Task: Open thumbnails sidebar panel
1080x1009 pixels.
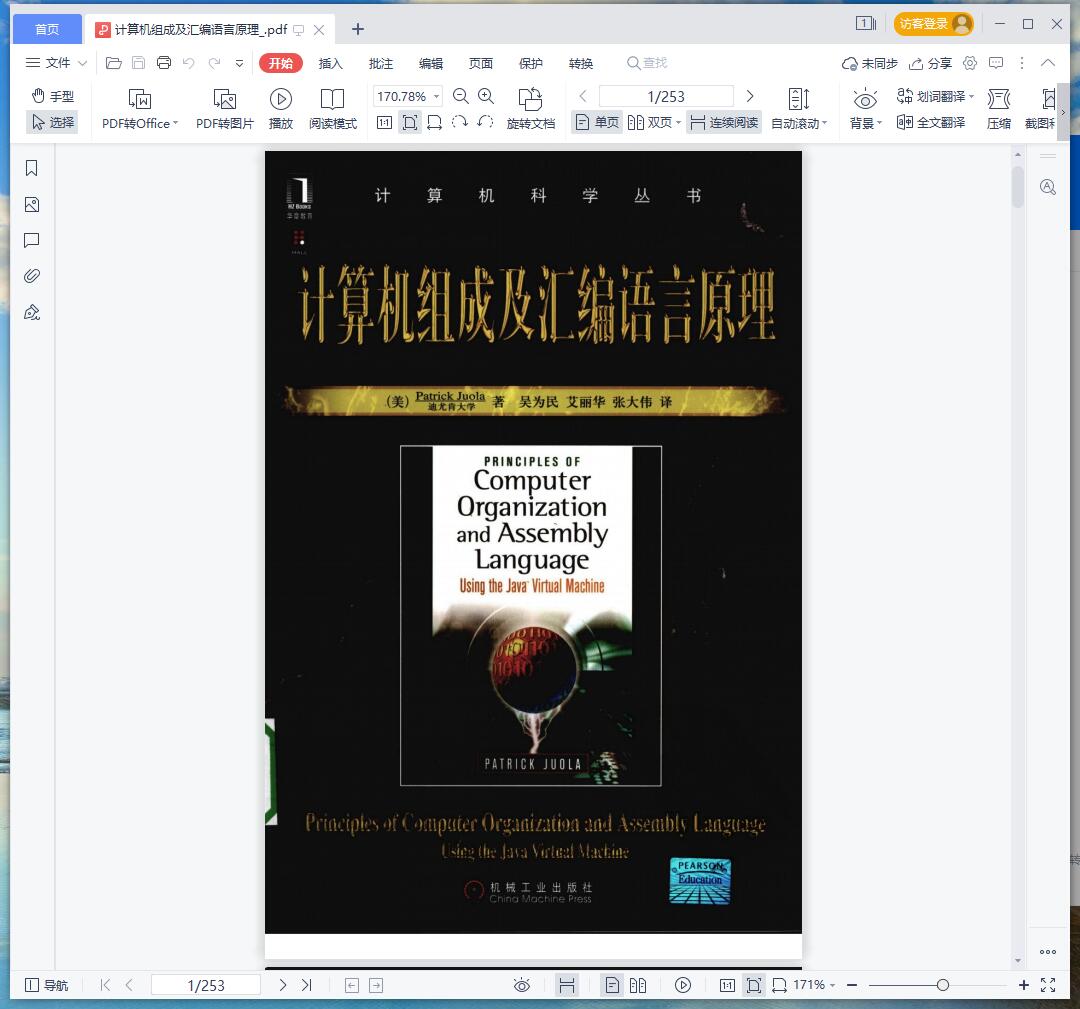Action: pyautogui.click(x=32, y=205)
